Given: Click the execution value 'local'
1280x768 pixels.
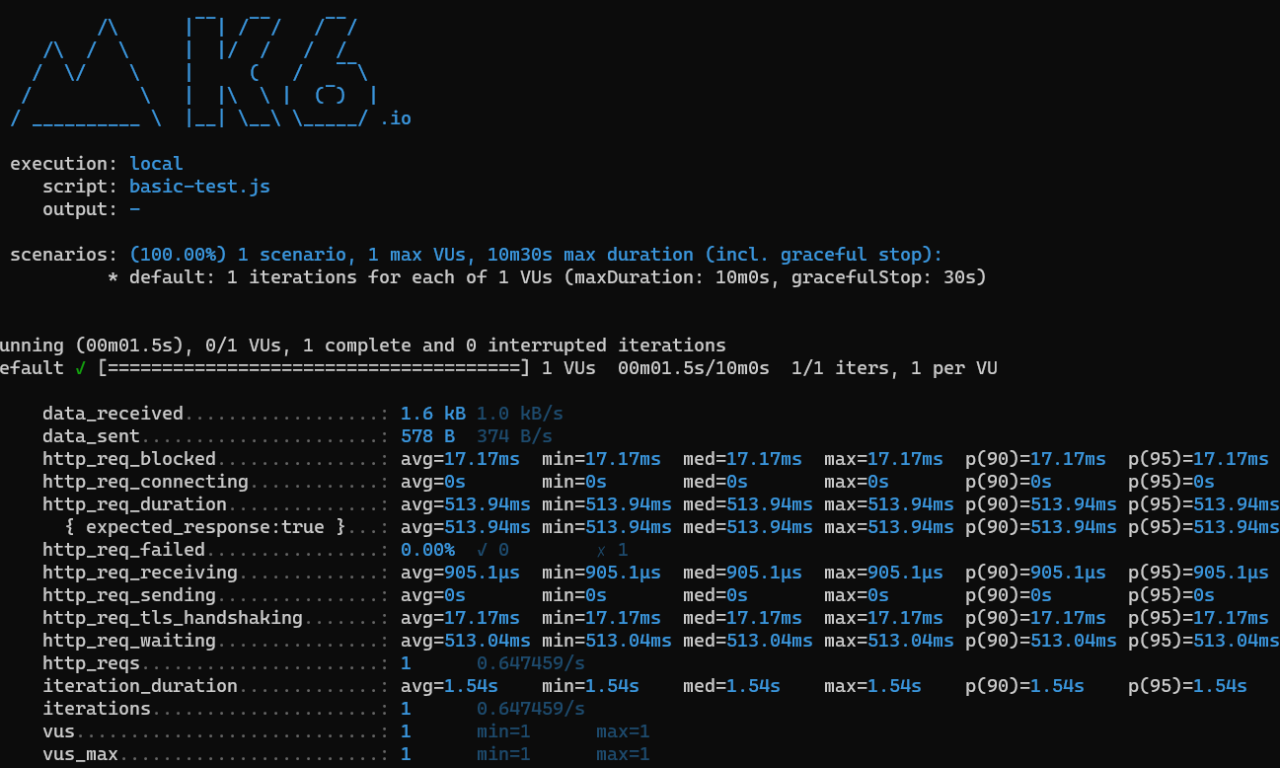Looking at the screenshot, I should point(156,164).
